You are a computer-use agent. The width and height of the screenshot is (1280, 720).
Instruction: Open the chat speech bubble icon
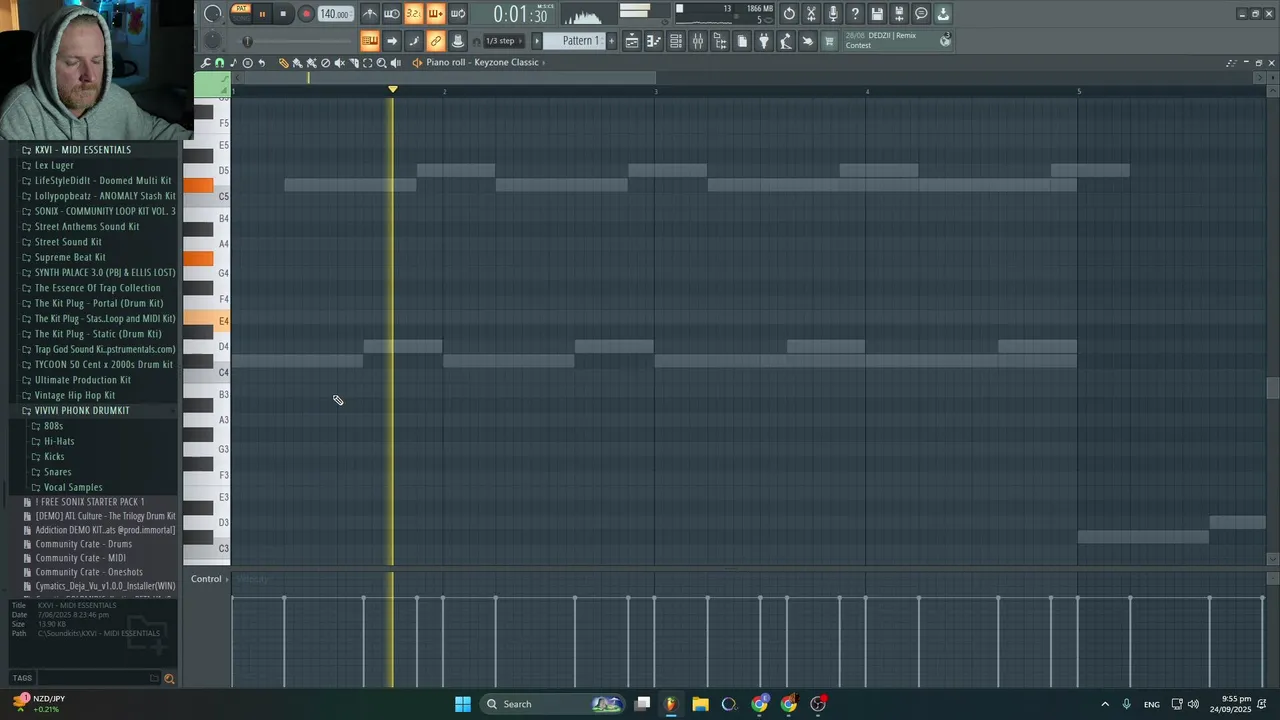[x=921, y=14]
